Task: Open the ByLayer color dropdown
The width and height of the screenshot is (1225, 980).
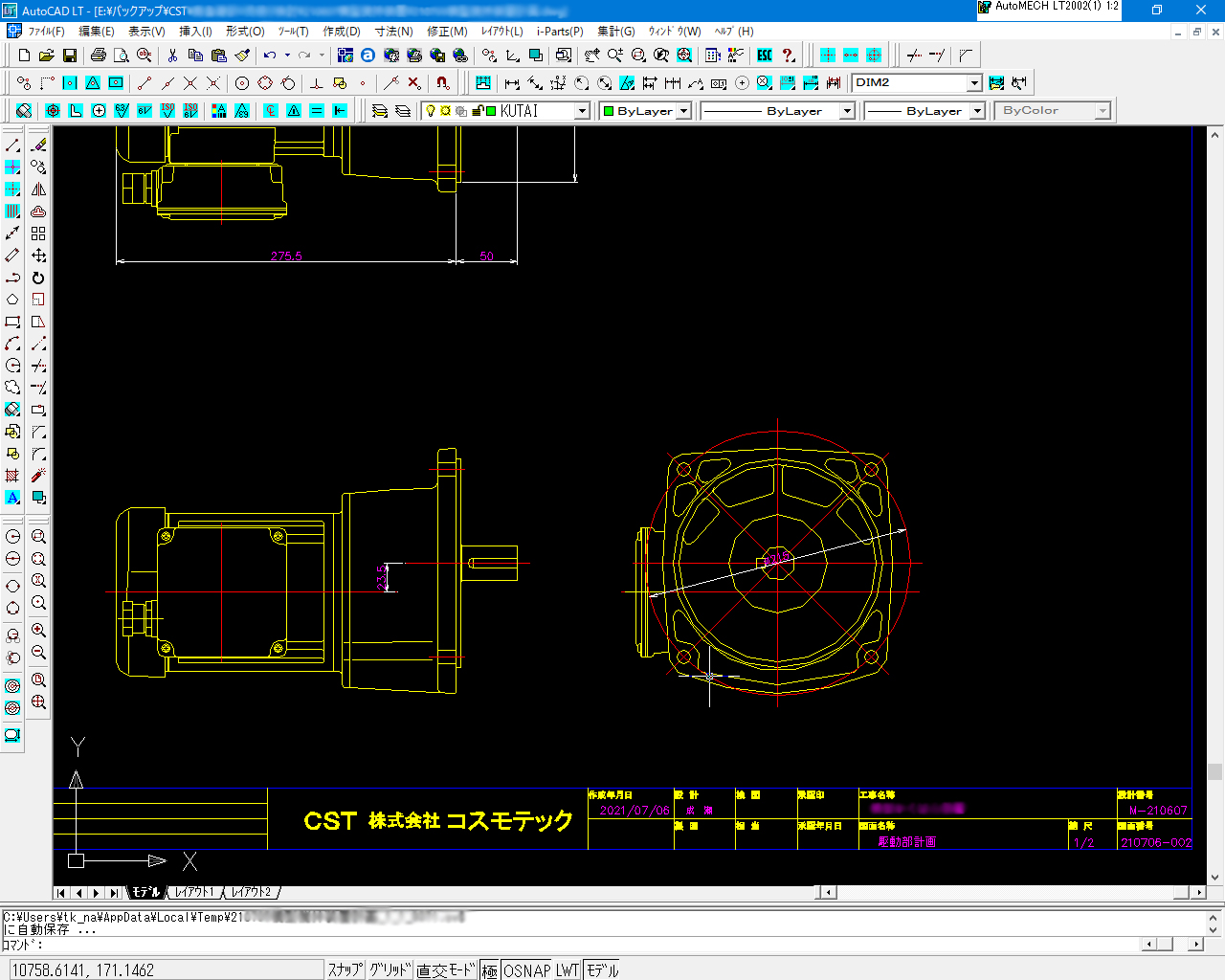Action: click(x=683, y=111)
